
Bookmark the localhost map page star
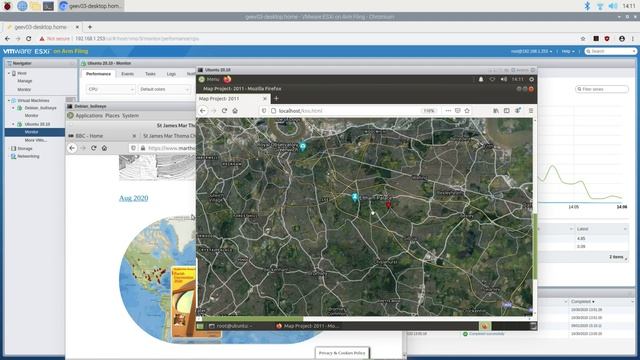click(467, 111)
